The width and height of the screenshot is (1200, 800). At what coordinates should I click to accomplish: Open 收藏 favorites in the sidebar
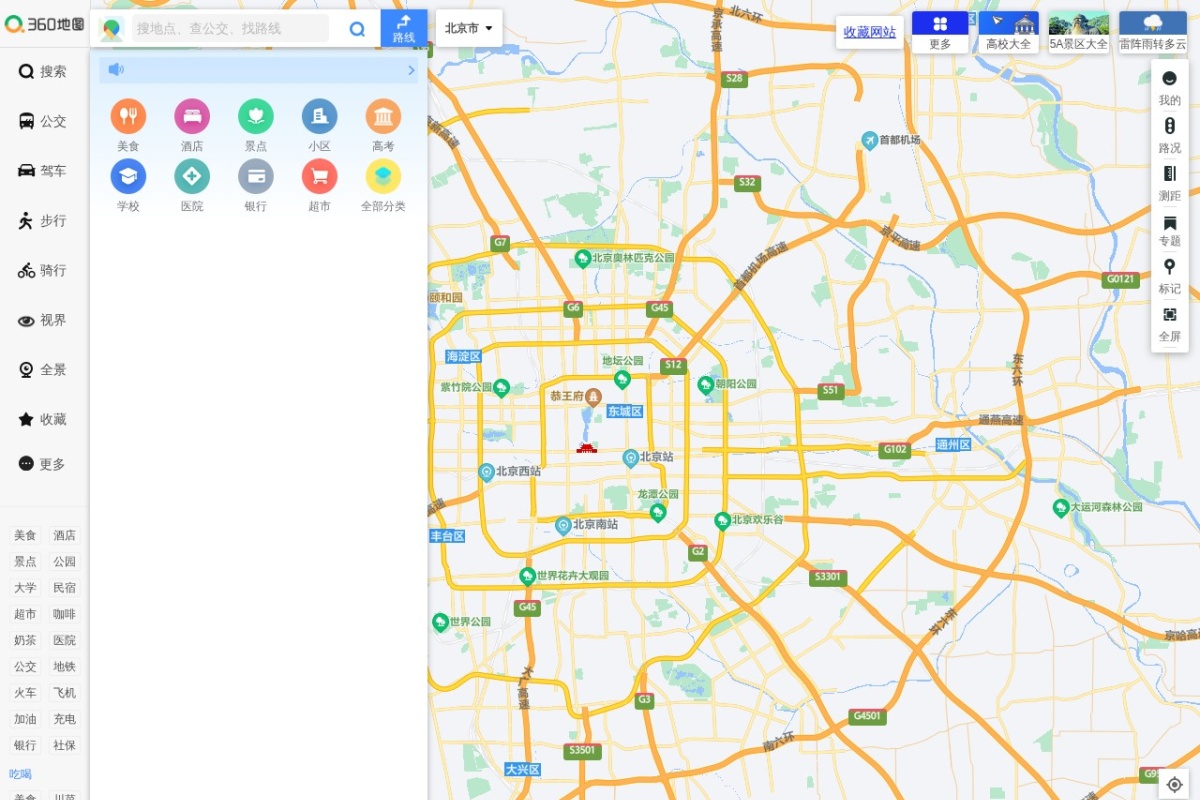coord(43,419)
